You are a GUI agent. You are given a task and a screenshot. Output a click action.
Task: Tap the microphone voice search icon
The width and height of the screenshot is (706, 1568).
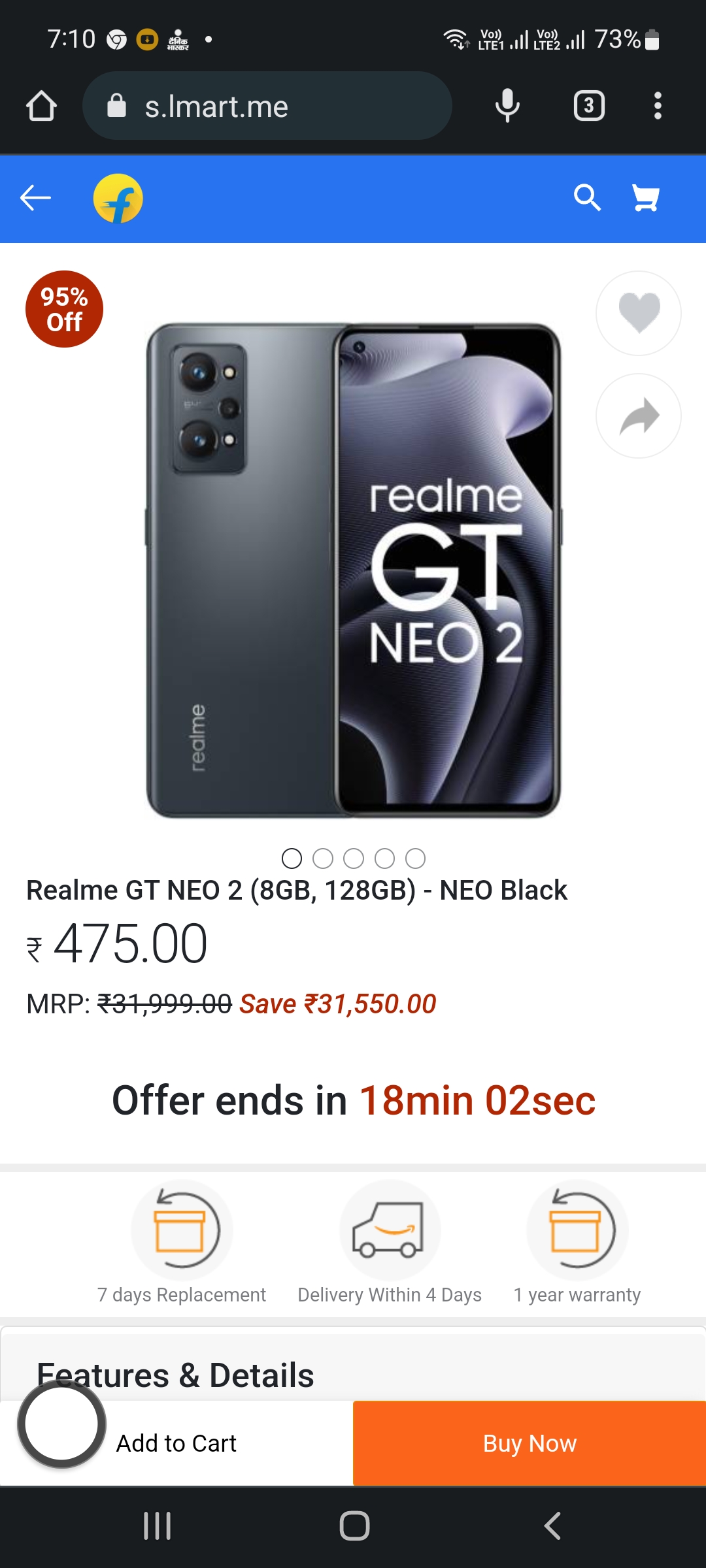[507, 106]
